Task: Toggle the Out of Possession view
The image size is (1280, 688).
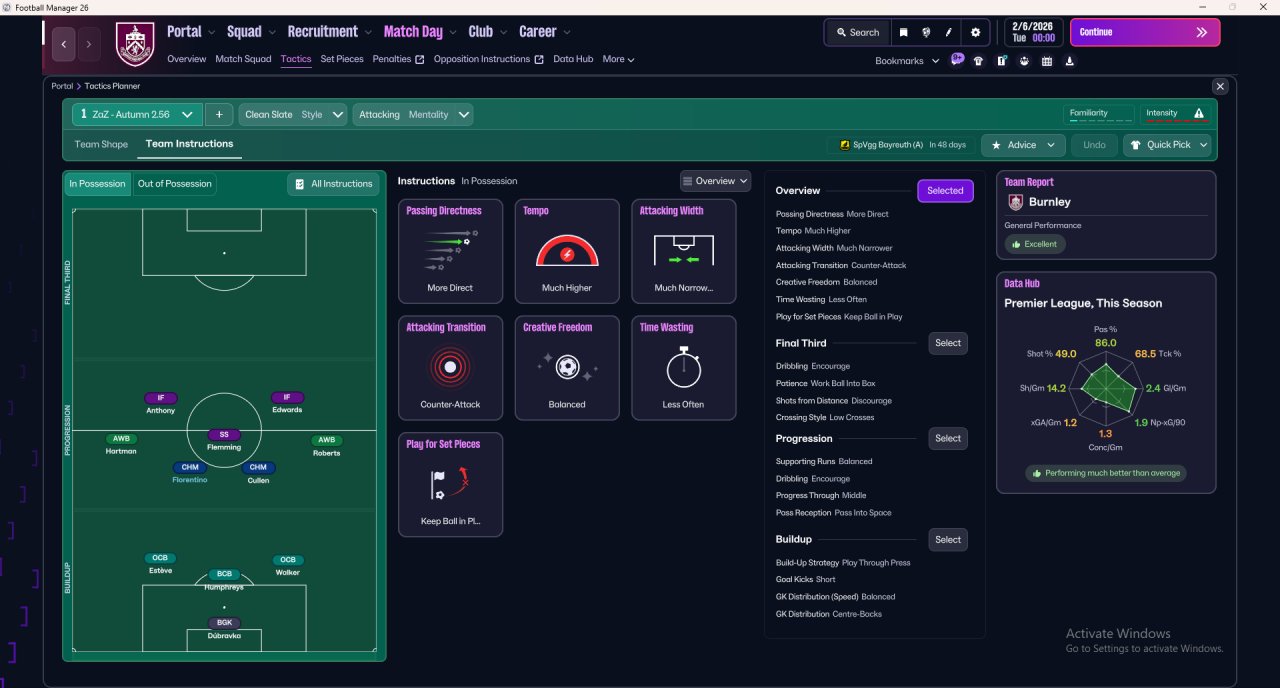Action: (x=175, y=184)
